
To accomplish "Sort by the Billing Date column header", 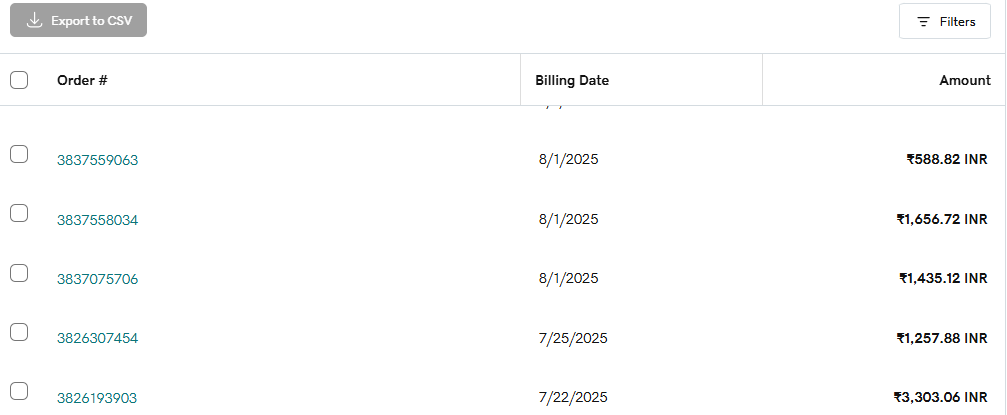I will point(572,80).
